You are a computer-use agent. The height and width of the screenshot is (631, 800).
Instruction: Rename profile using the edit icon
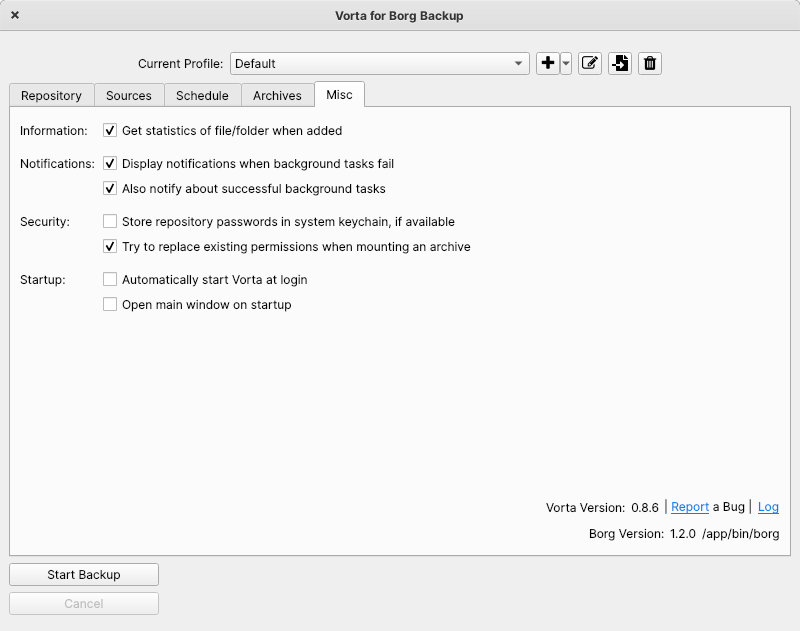tap(590, 63)
